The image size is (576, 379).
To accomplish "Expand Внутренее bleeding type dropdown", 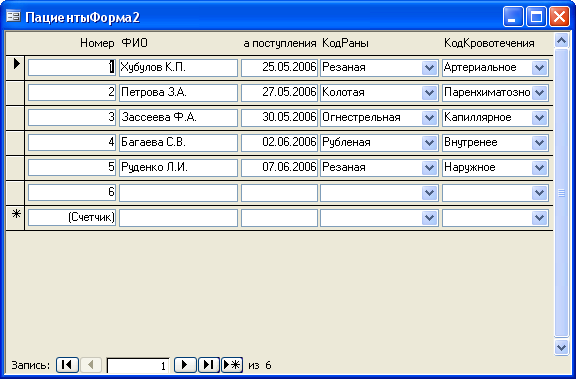I will [x=539, y=143].
